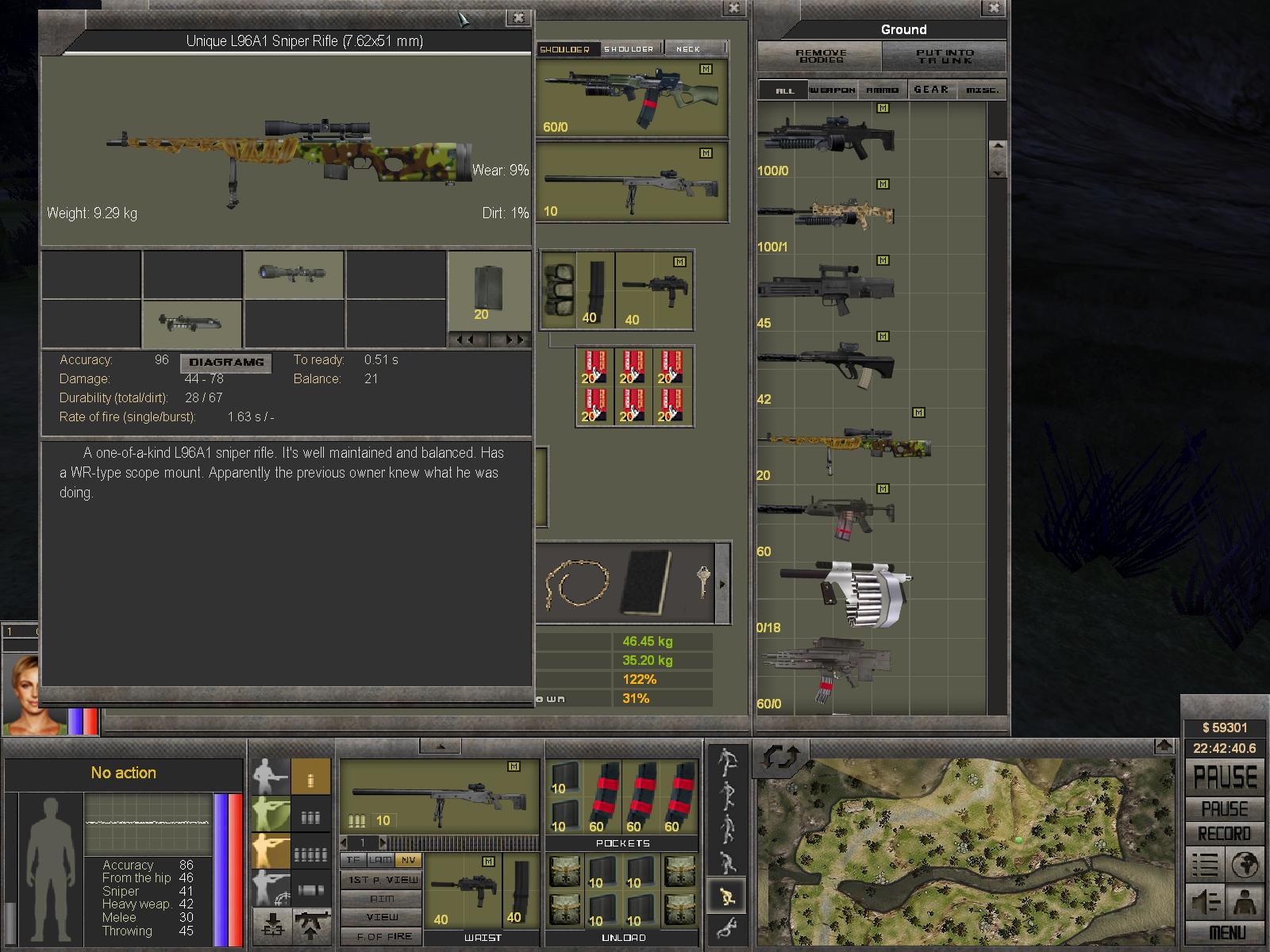The height and width of the screenshot is (952, 1270).
Task: Expand the misc items row with right arrow
Action: tap(722, 585)
